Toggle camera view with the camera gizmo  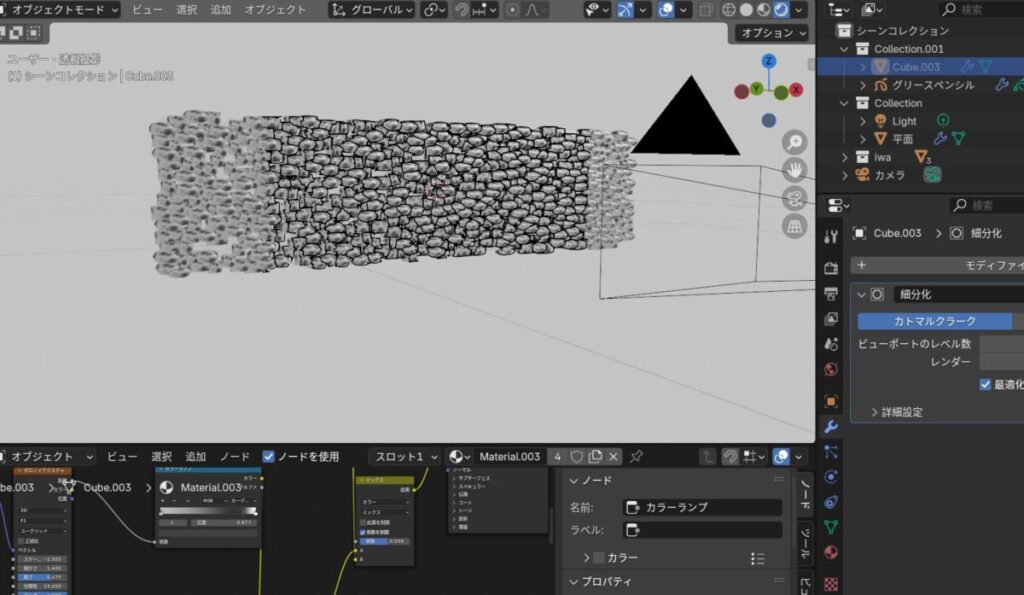795,198
